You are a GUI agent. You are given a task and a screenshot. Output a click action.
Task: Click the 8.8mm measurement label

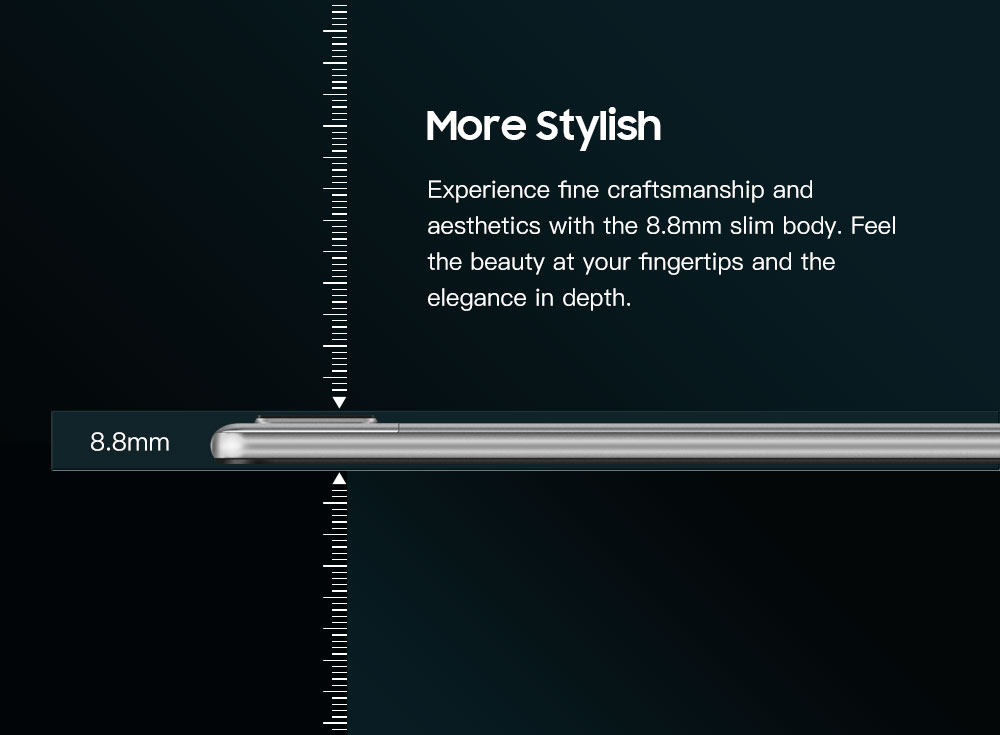130,441
